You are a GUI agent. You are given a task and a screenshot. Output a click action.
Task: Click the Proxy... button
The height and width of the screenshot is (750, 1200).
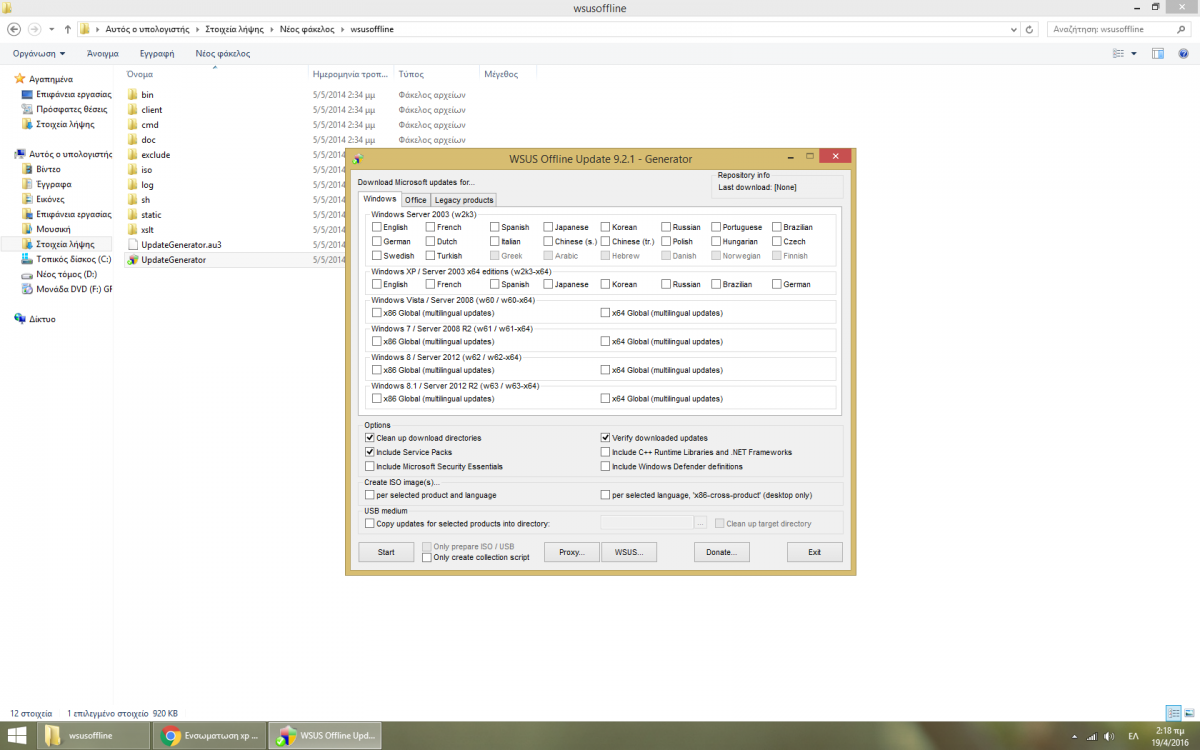(571, 552)
